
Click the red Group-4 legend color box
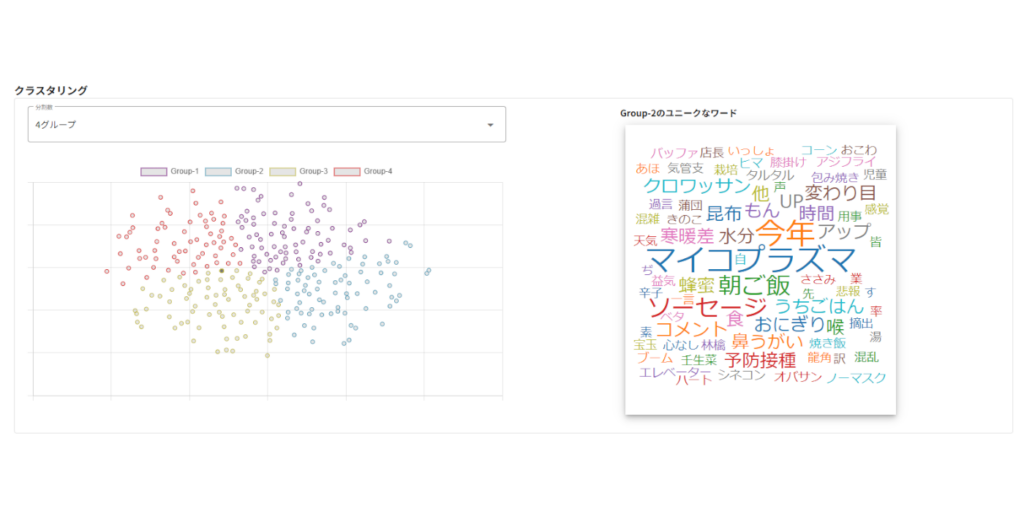[346, 172]
